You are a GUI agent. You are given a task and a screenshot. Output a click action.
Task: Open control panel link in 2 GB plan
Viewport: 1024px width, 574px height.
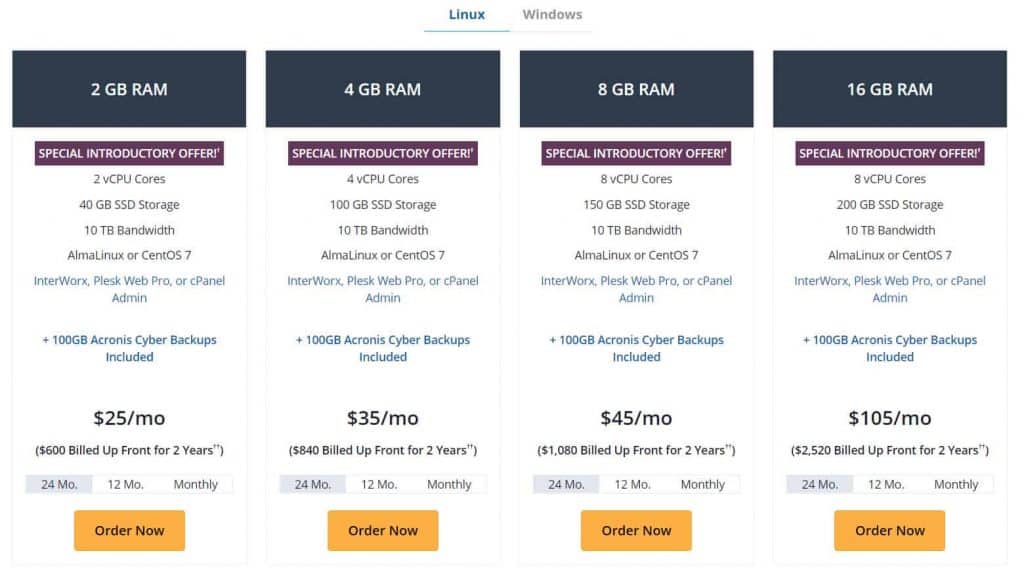[129, 289]
